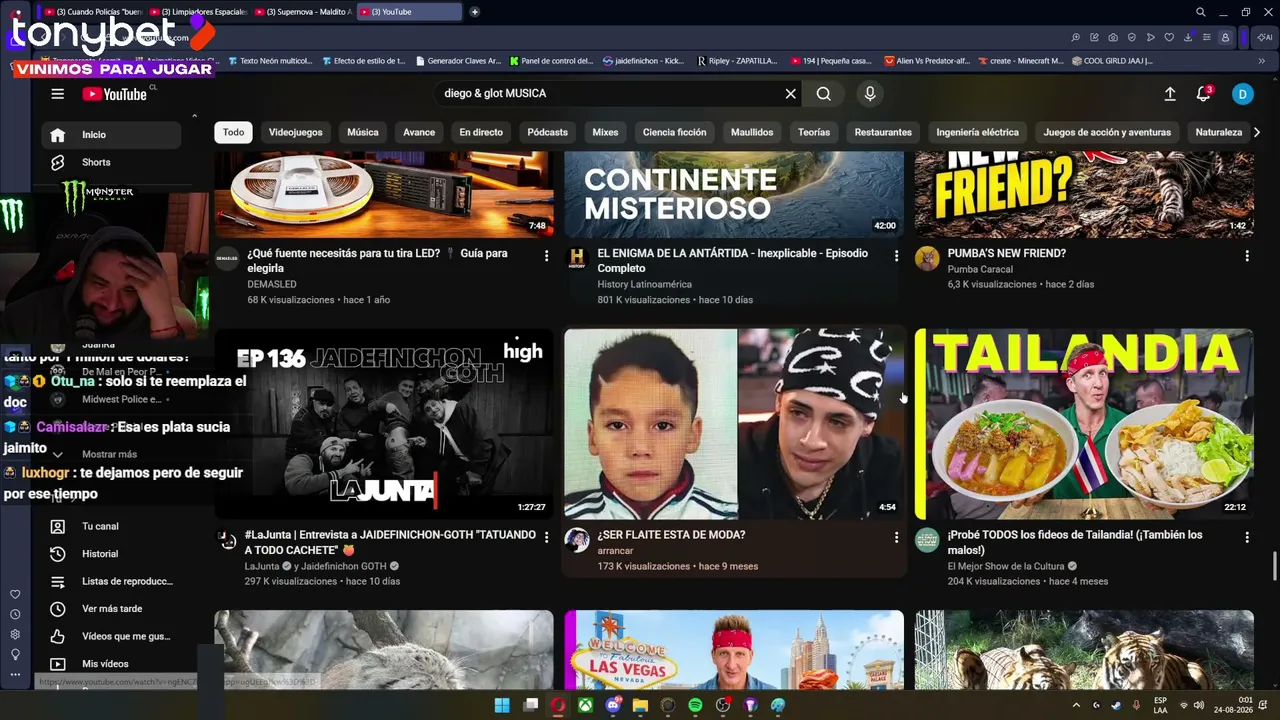1280x720 pixels.
Task: Open options for EL ENIGMA DE LA ANTÁRTIDA
Action: (896, 256)
